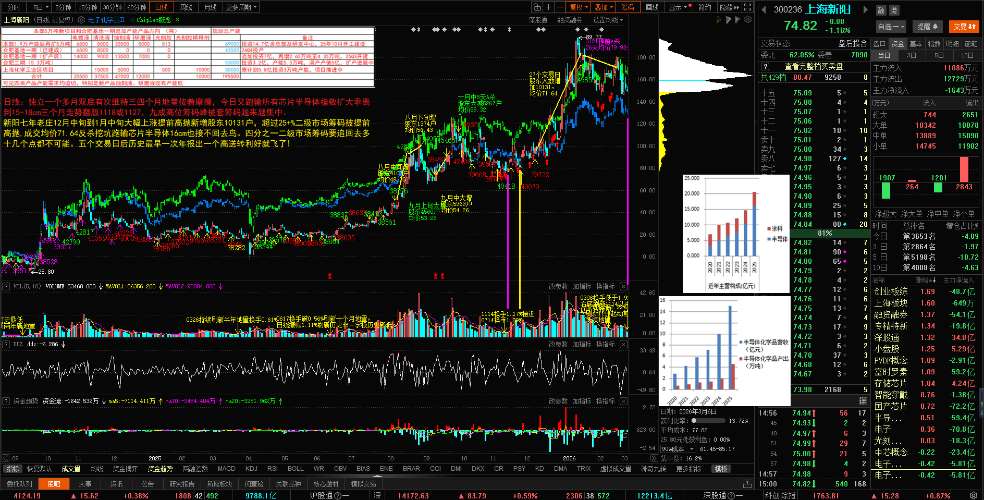Screen dimensions: 984x500
Task: Switch to the 盘口 tab
Action: pyautogui.click(x=879, y=44)
